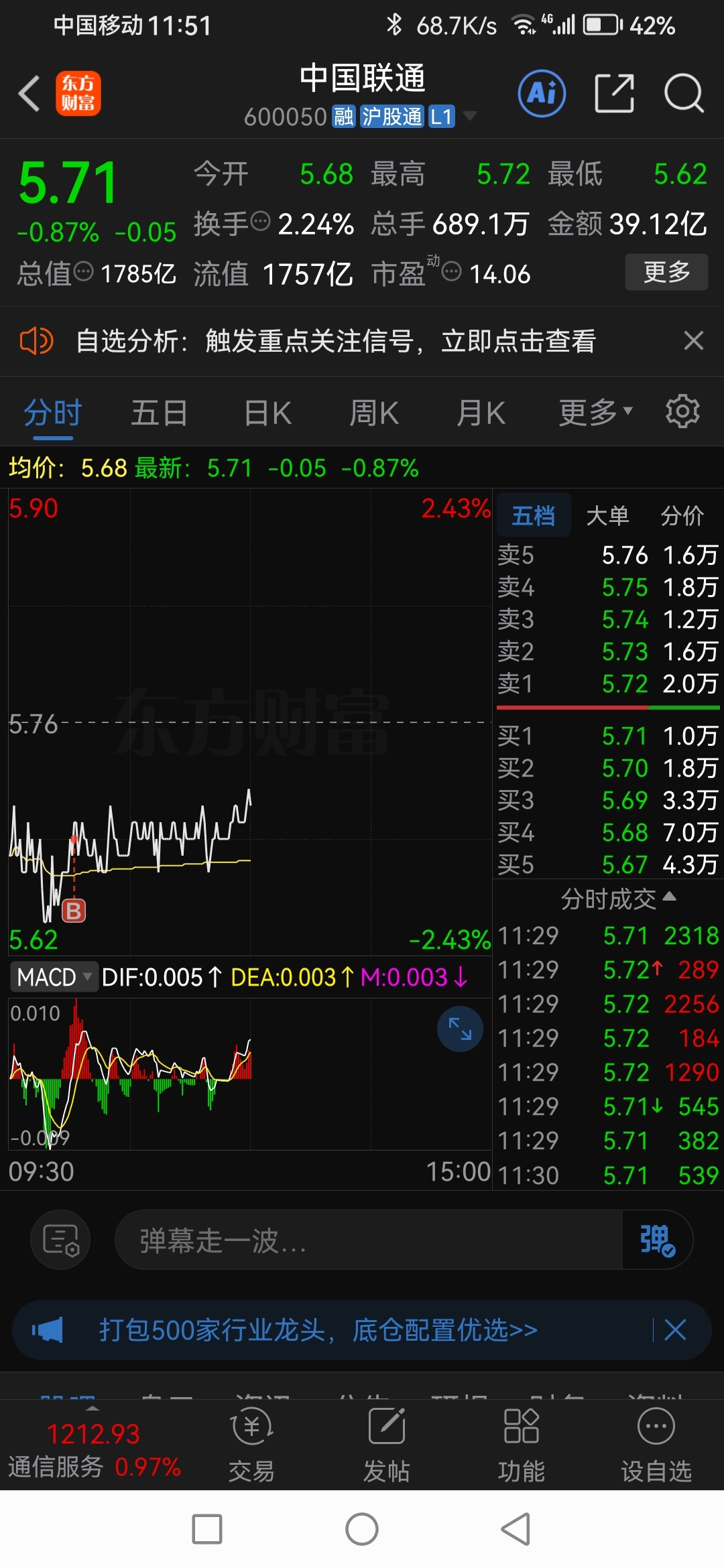Open 自选分析 signal notice
This screenshot has width=724, height=1568.
tap(336, 341)
